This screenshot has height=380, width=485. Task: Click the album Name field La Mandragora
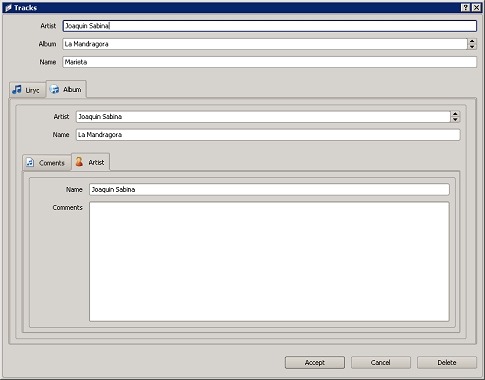[x=268, y=135]
